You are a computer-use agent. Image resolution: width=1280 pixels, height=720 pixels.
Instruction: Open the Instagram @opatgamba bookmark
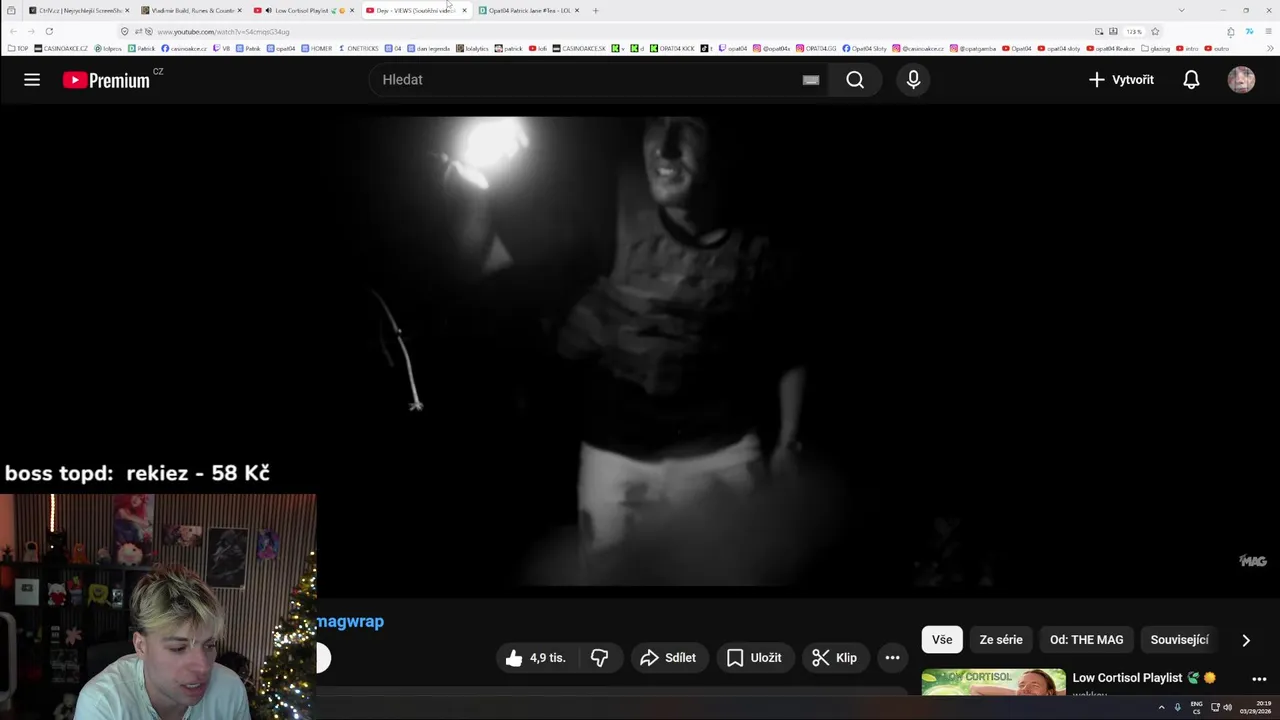pos(973,48)
